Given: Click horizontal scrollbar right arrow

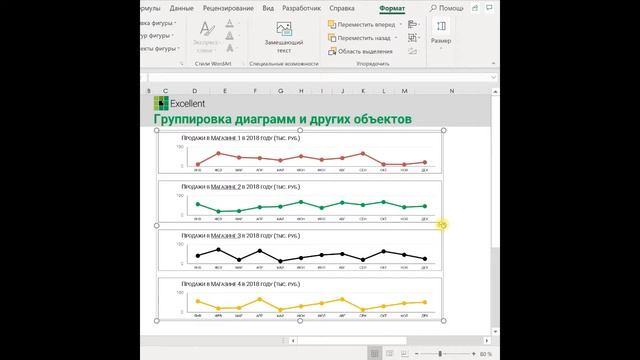Looking at the screenshot, I should click(487, 340).
